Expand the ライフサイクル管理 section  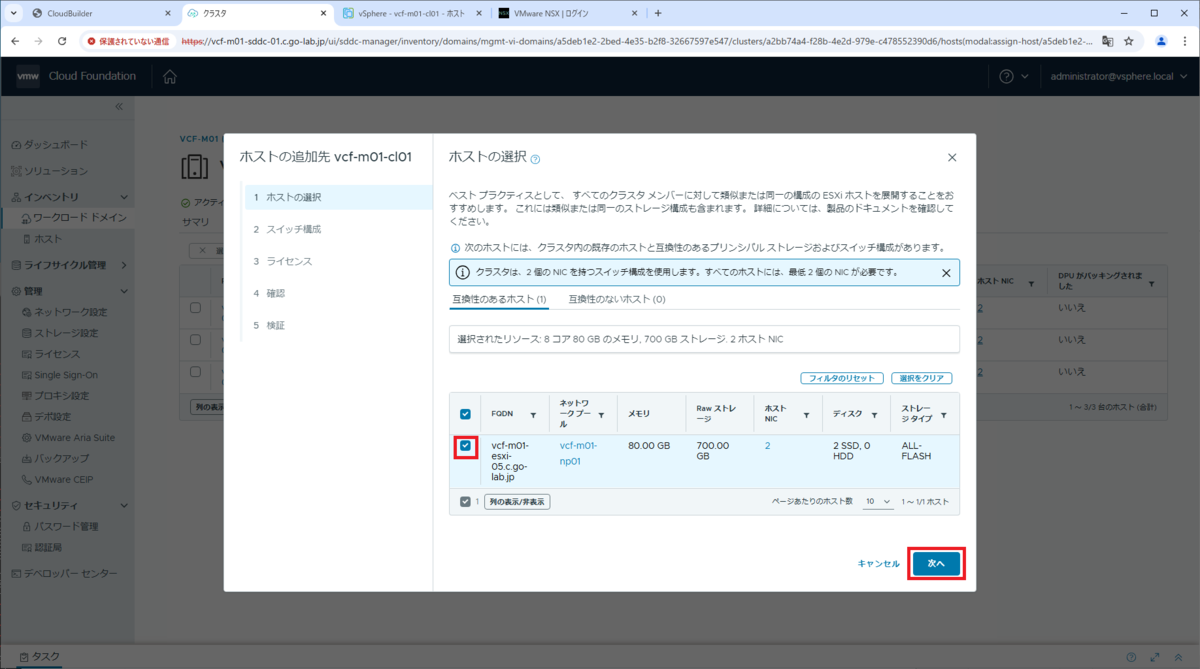coord(124,265)
